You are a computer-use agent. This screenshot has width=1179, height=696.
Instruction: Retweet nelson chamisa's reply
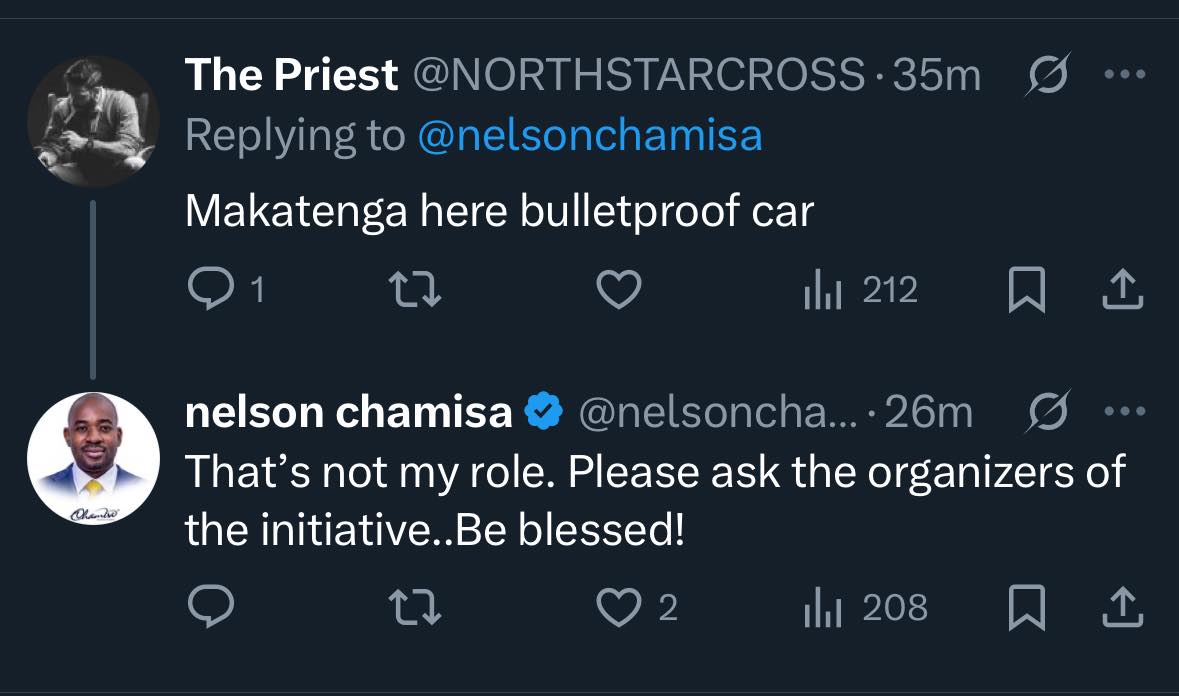(415, 608)
